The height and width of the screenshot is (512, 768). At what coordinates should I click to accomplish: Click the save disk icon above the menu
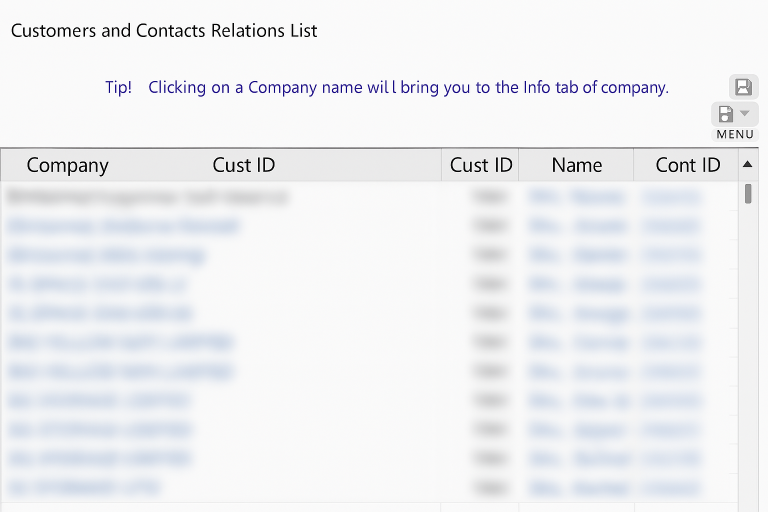click(743, 87)
